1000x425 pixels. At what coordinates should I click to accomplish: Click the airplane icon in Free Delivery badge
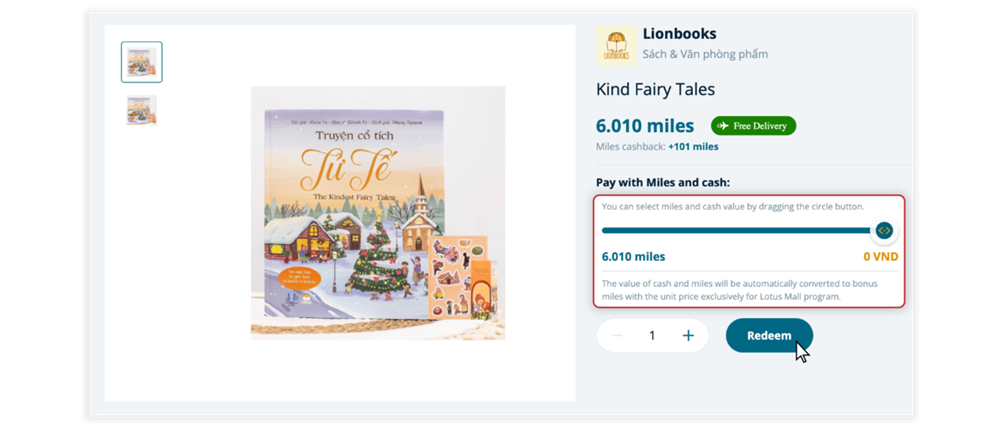(722, 126)
